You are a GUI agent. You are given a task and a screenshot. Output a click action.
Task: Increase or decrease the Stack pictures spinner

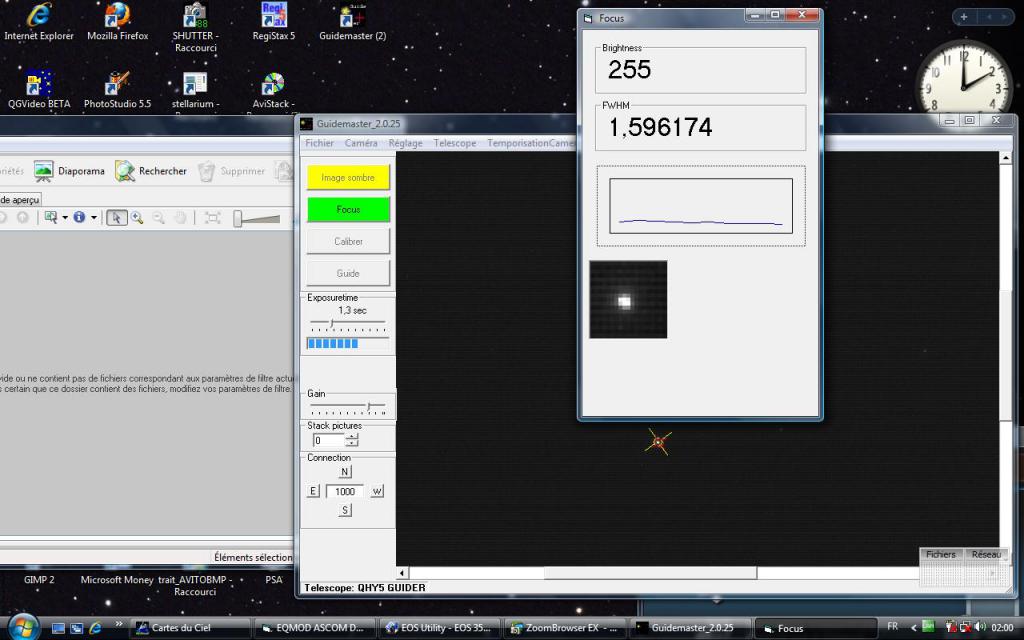[x=352, y=440]
